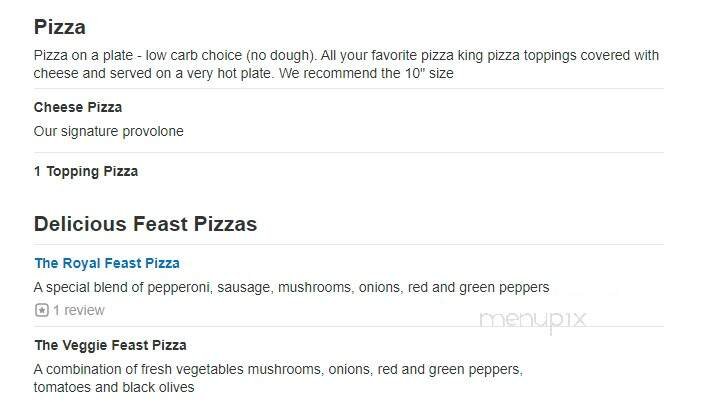Image resolution: width=712 pixels, height=402 pixels.
Task: Select the 1 Topping Pizza item
Action: pyautogui.click(x=86, y=171)
